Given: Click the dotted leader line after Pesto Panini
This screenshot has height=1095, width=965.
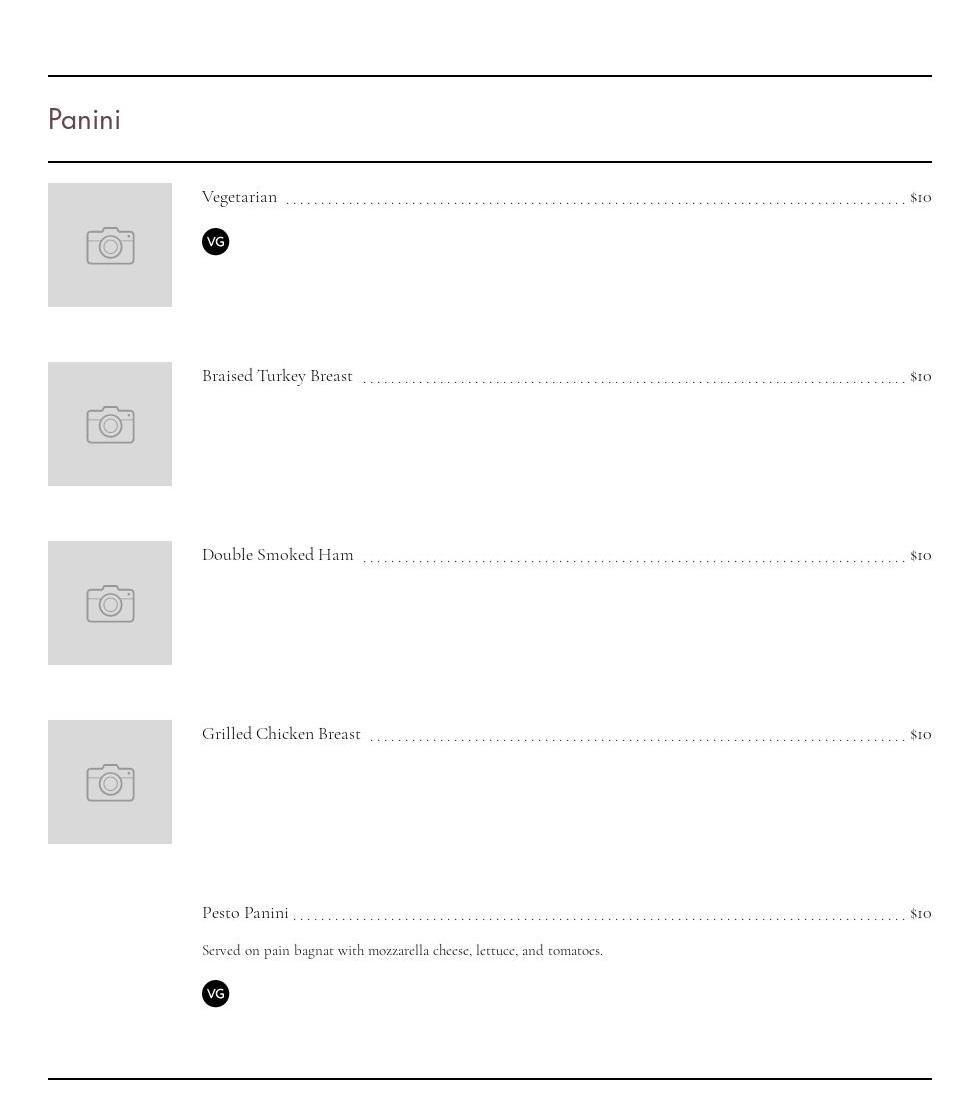Looking at the screenshot, I should (x=600, y=917).
